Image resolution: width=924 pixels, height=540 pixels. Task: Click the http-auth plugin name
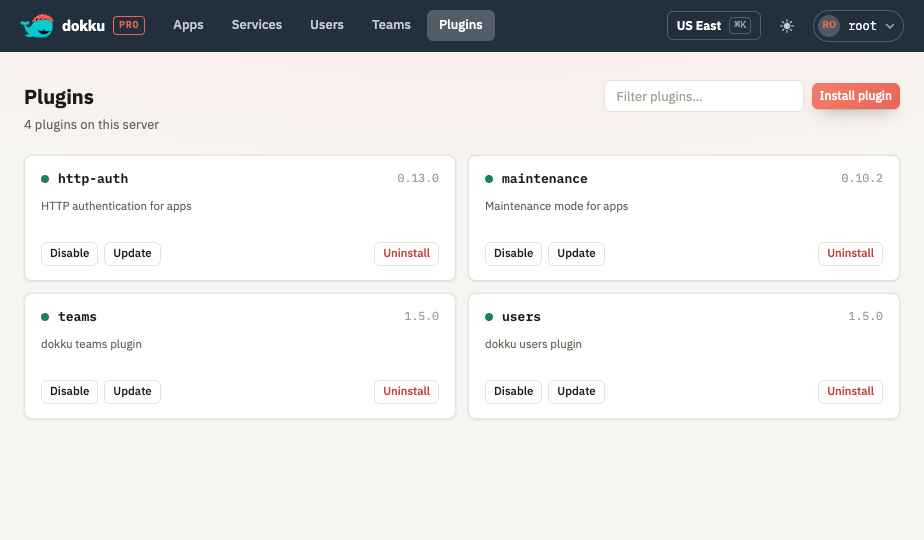click(93, 179)
